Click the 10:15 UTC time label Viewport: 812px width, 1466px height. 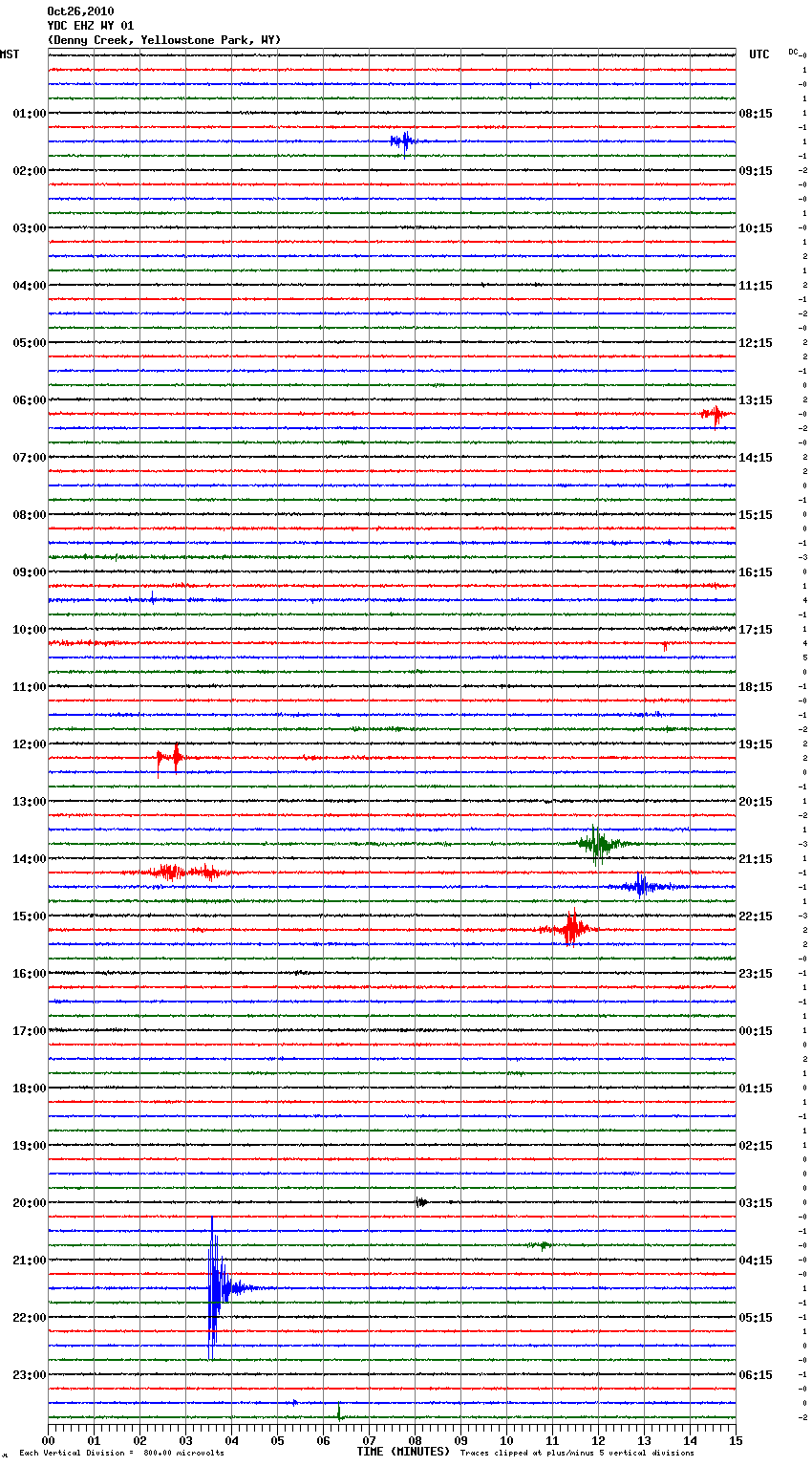pyautogui.click(x=756, y=228)
